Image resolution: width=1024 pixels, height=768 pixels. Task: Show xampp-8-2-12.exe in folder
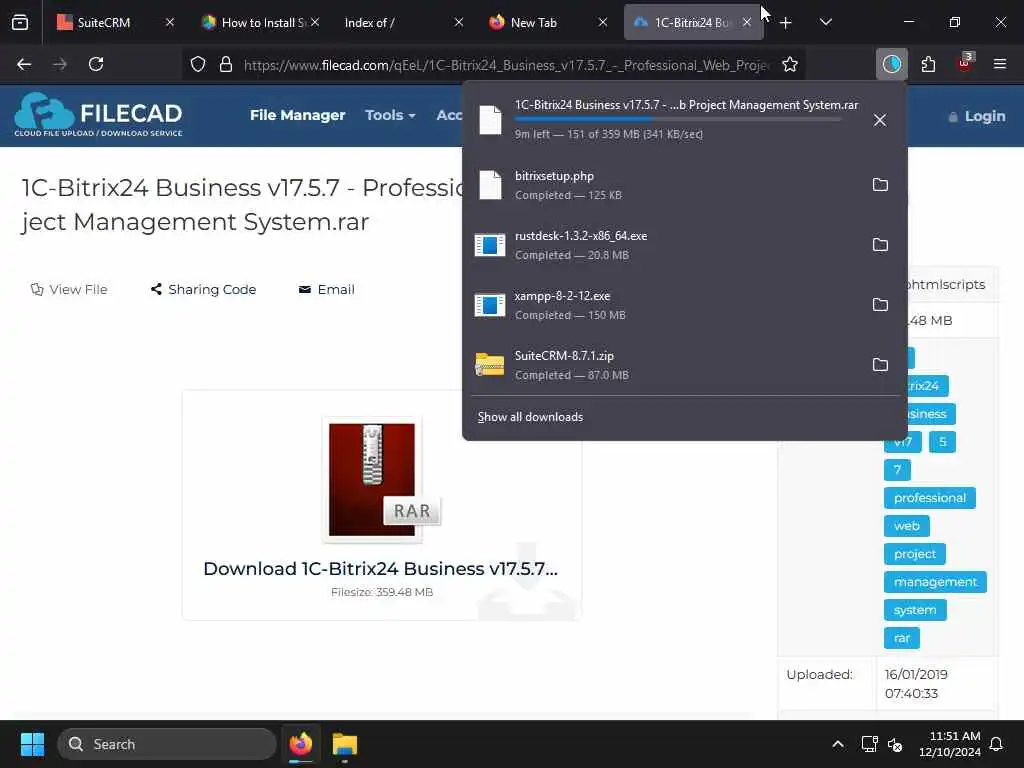[880, 305]
